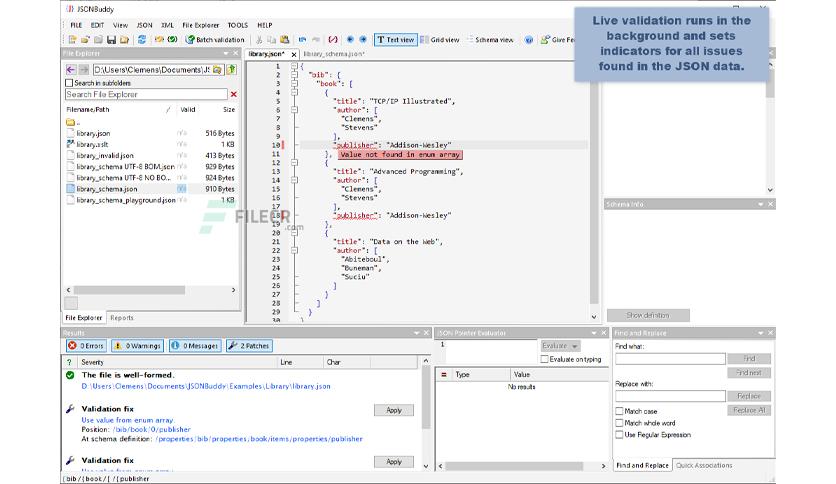Collapse the "author" fold marker on line 6
The width and height of the screenshot is (836, 484).
pos(294,110)
